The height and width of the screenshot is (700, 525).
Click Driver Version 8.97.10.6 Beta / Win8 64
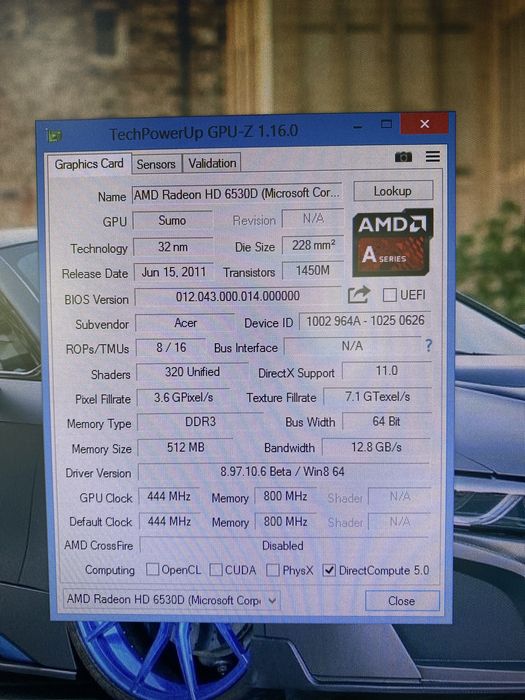point(283,472)
